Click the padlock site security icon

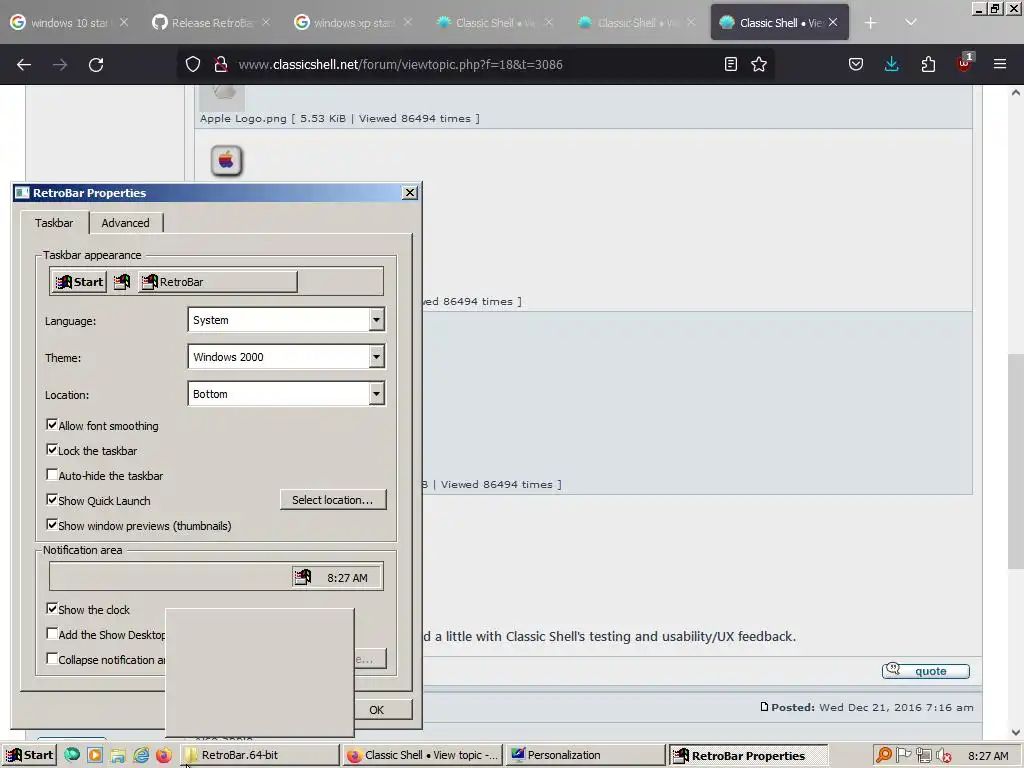pyautogui.click(x=221, y=64)
